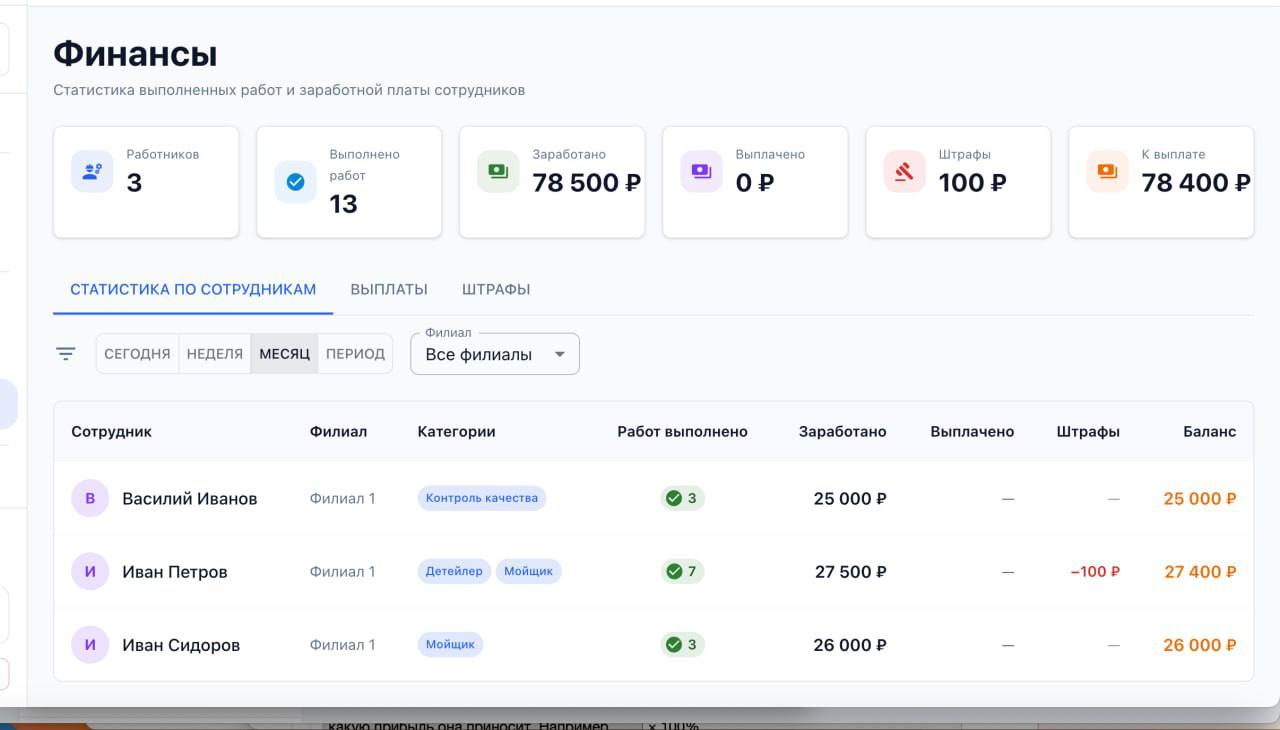1280x730 pixels.
Task: Click Иван Сидоров's completed works badge
Action: [x=682, y=645]
